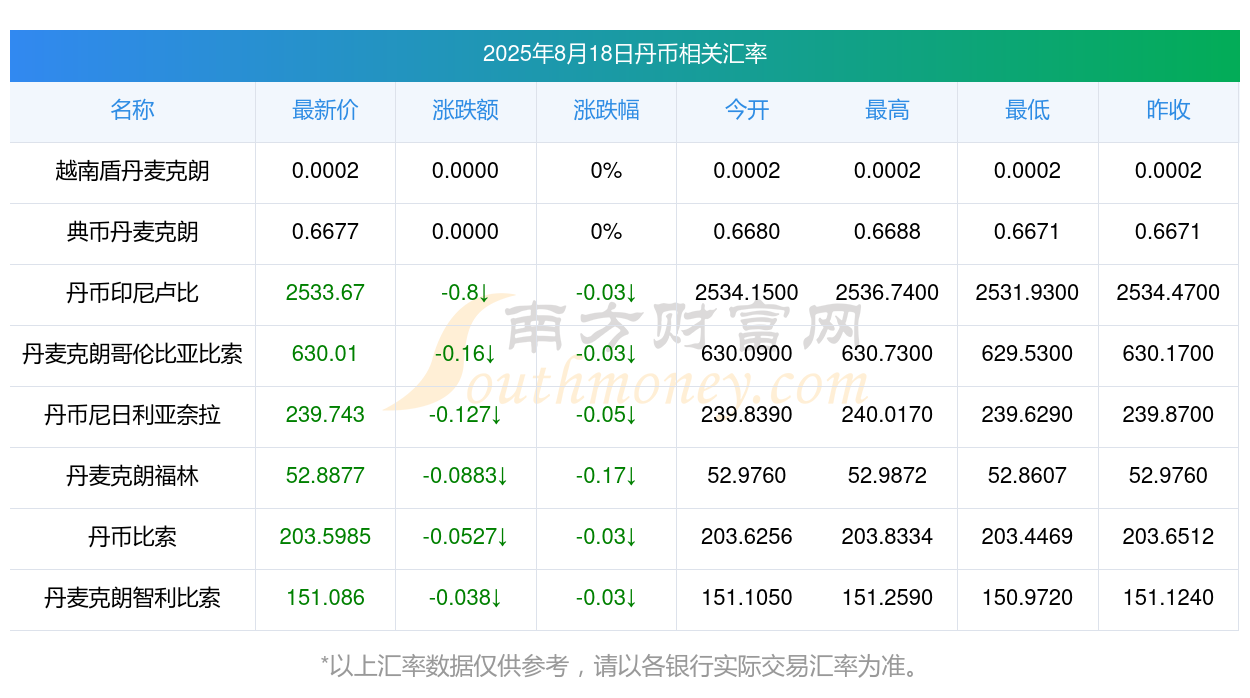Click change percent -0.17↓
The width and height of the screenshot is (1250, 698).
pos(606,476)
